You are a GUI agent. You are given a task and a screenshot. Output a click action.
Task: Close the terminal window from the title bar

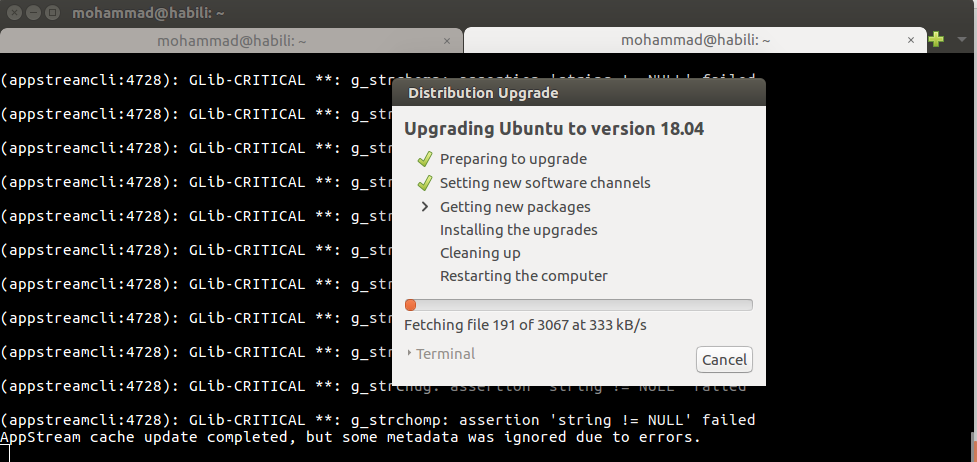[14, 13]
